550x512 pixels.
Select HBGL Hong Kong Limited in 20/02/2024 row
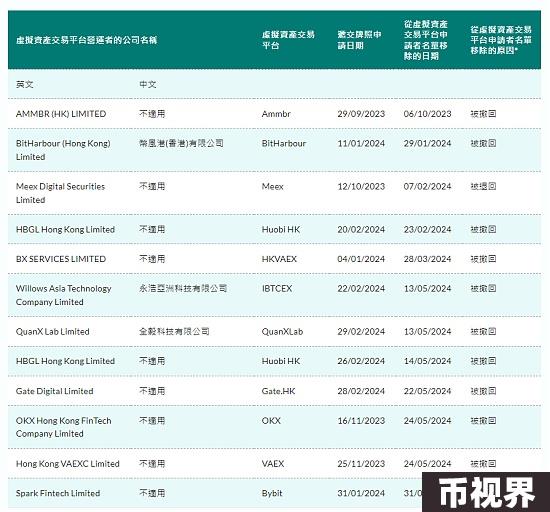[65, 230]
